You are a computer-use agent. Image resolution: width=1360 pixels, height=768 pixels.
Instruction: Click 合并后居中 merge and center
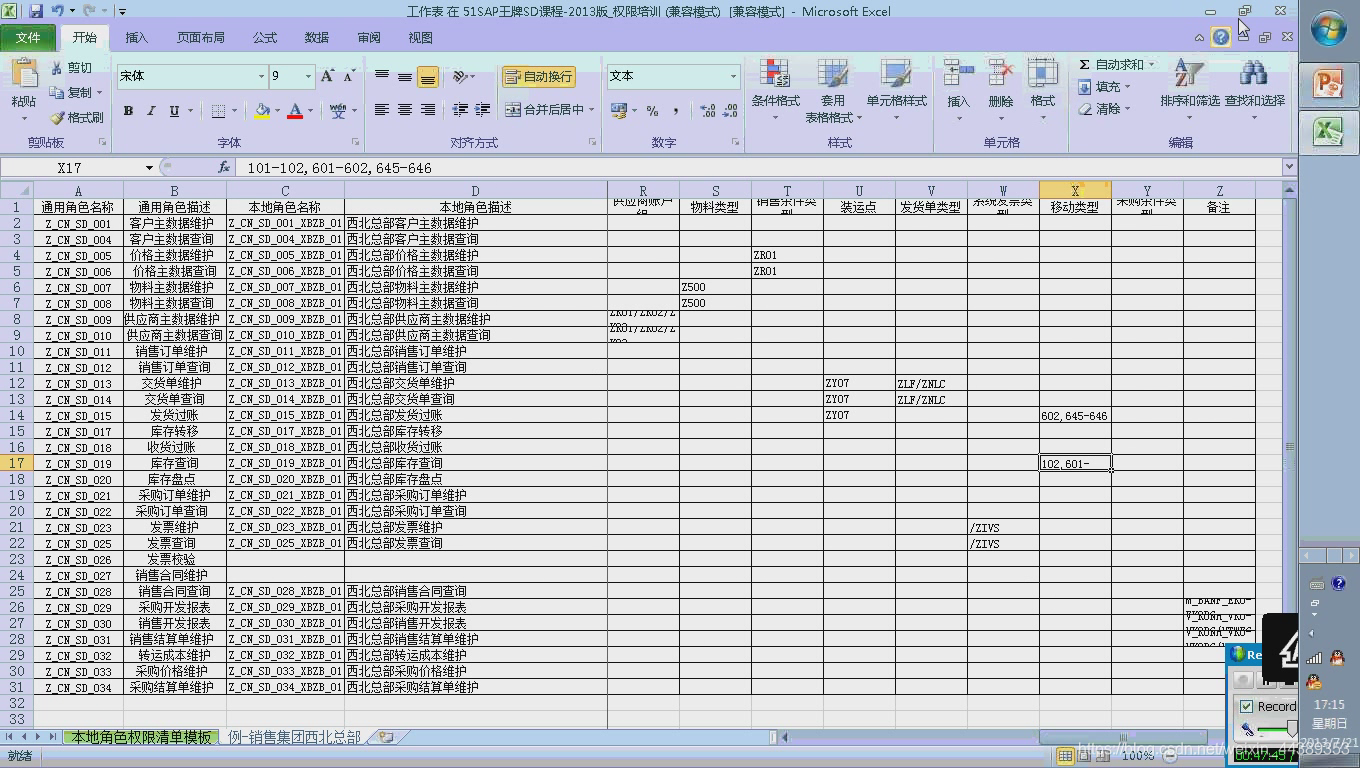tap(545, 110)
